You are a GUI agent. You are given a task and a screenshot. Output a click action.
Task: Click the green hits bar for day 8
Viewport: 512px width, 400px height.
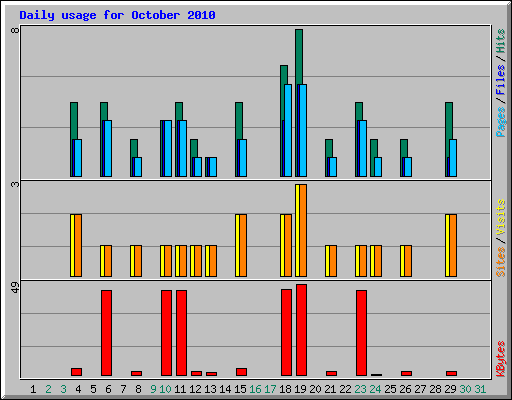(134, 148)
